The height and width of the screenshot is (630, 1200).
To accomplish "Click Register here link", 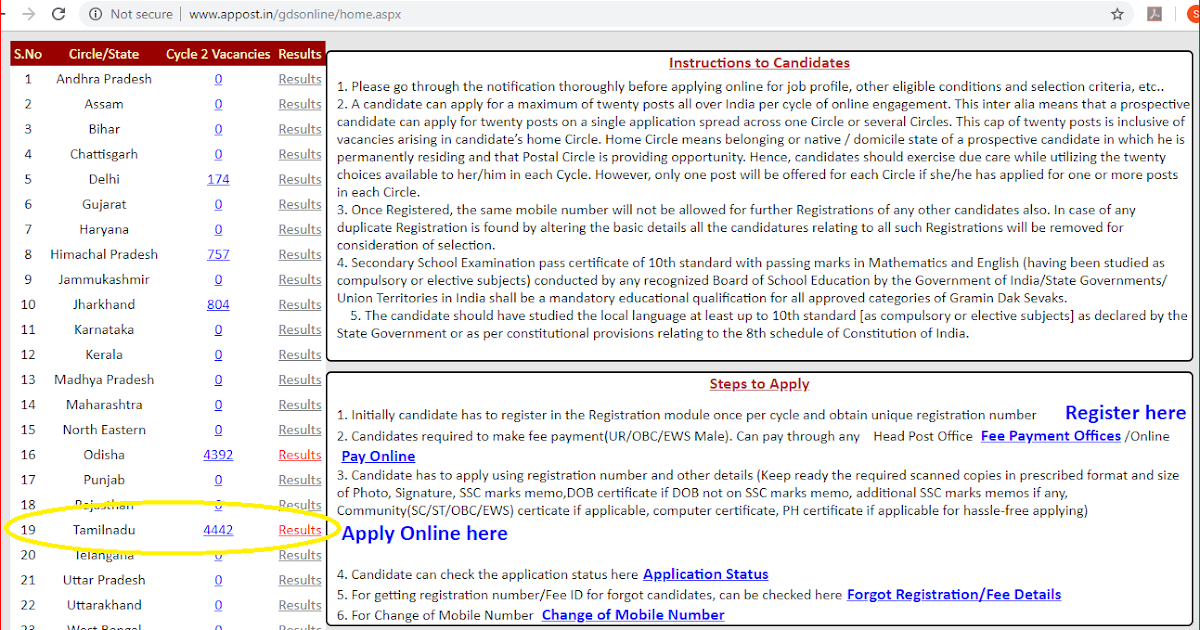I will point(1125,412).
